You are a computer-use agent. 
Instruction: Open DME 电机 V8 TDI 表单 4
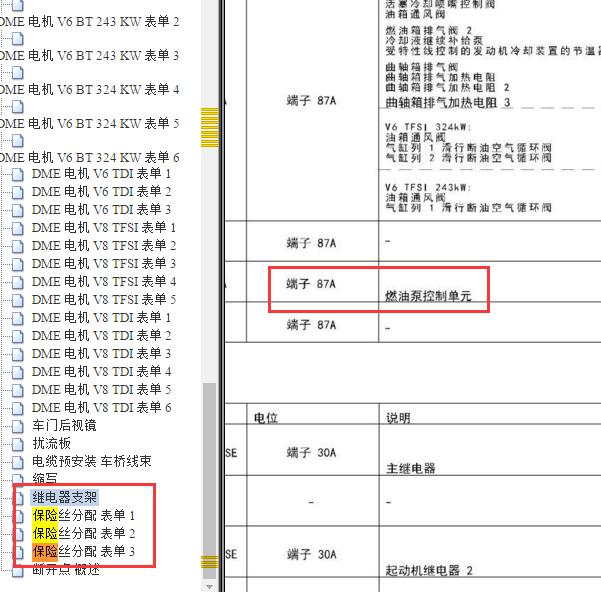(x=101, y=372)
